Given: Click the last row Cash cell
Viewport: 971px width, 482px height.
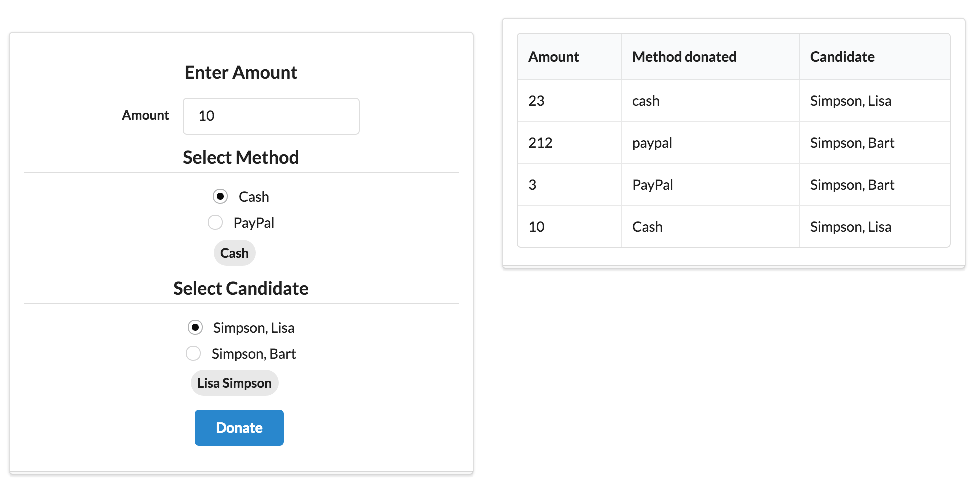Looking at the screenshot, I should [x=647, y=227].
